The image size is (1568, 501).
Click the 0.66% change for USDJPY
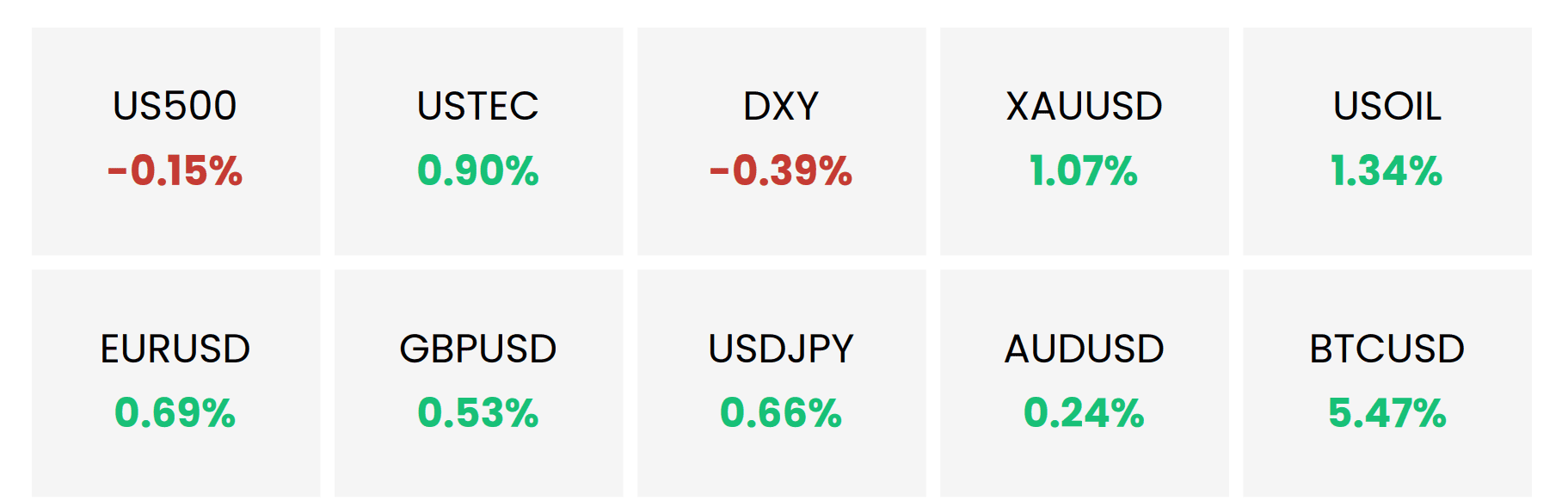781,412
